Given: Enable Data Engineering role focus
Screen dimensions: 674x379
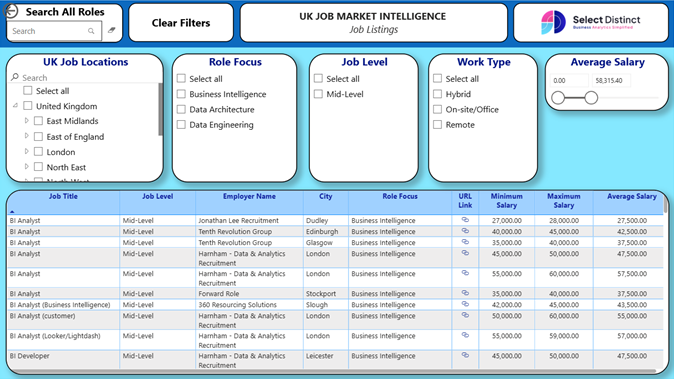Looking at the screenshot, I should [x=181, y=125].
